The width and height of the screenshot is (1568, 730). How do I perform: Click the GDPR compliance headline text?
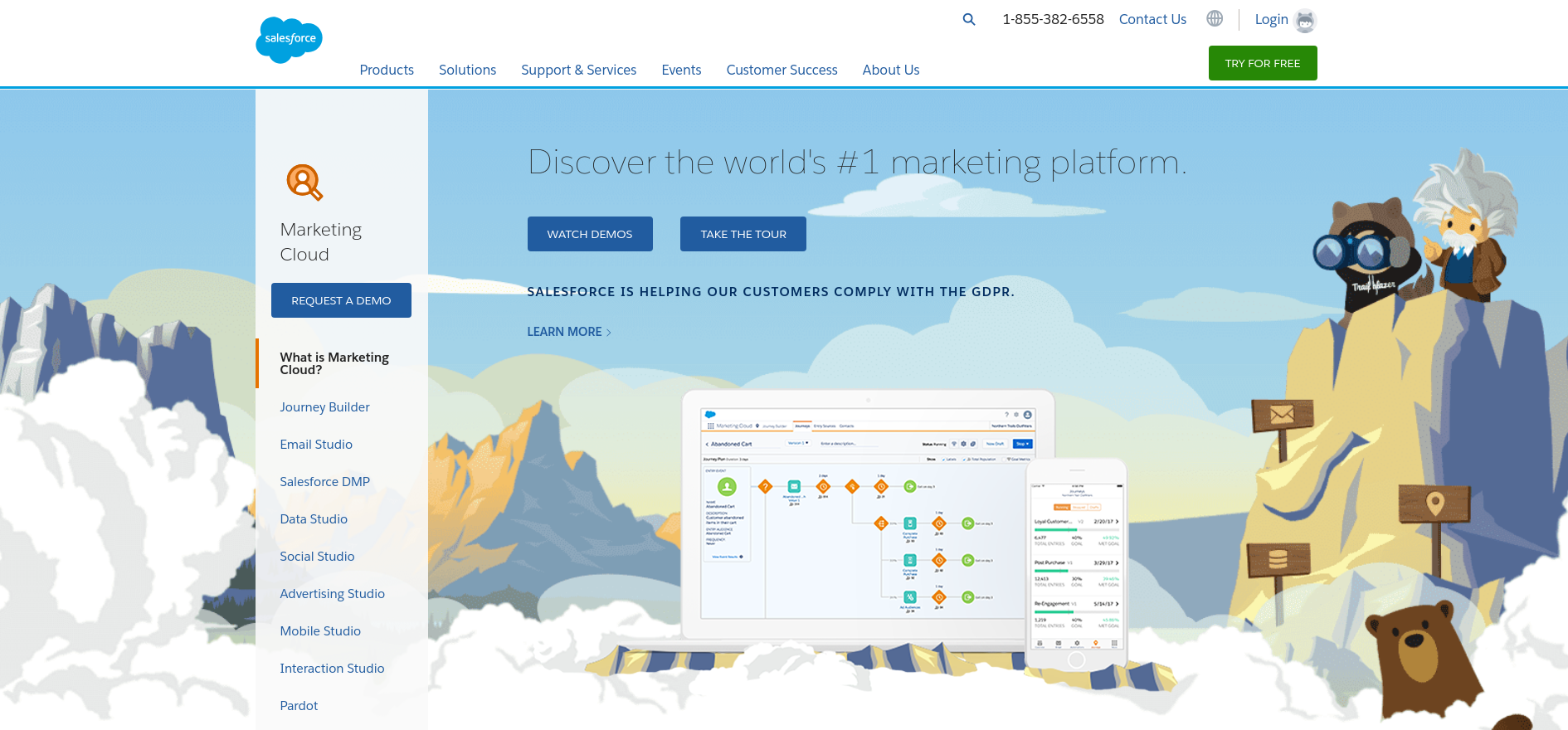(771, 292)
